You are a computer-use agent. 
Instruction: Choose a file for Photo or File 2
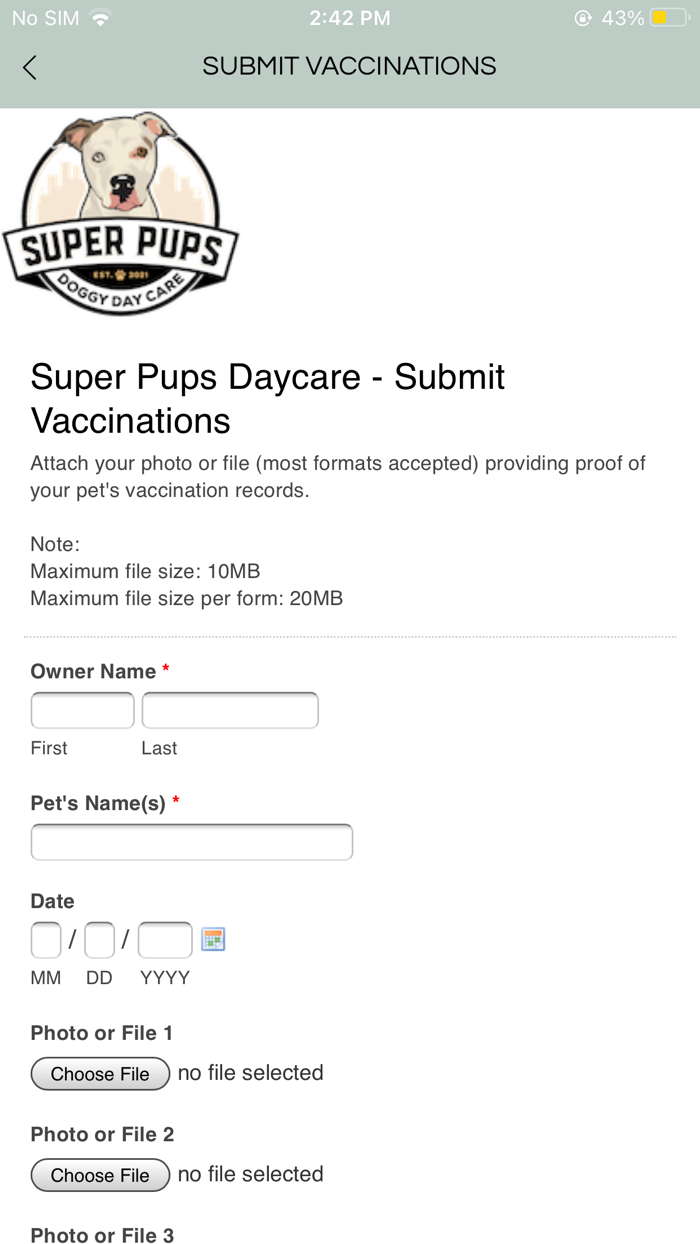pos(100,1175)
